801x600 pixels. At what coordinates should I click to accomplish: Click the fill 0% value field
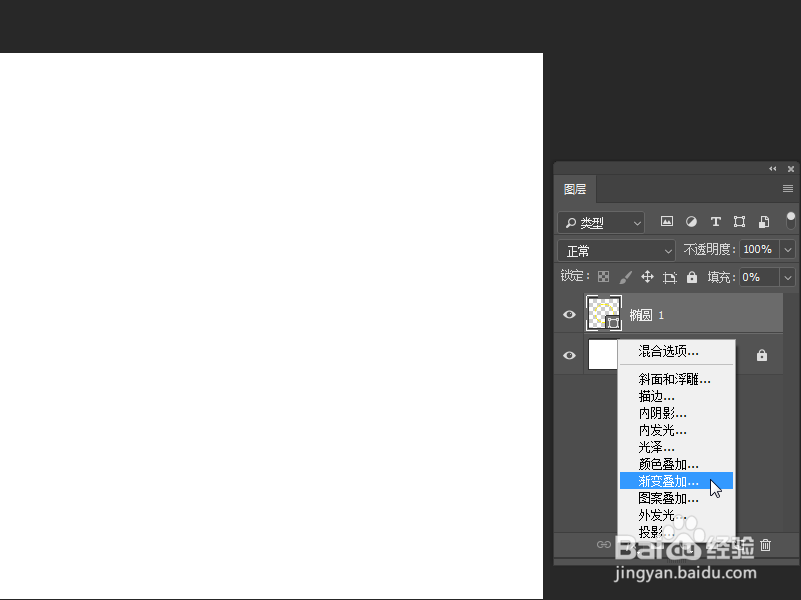[759, 278]
